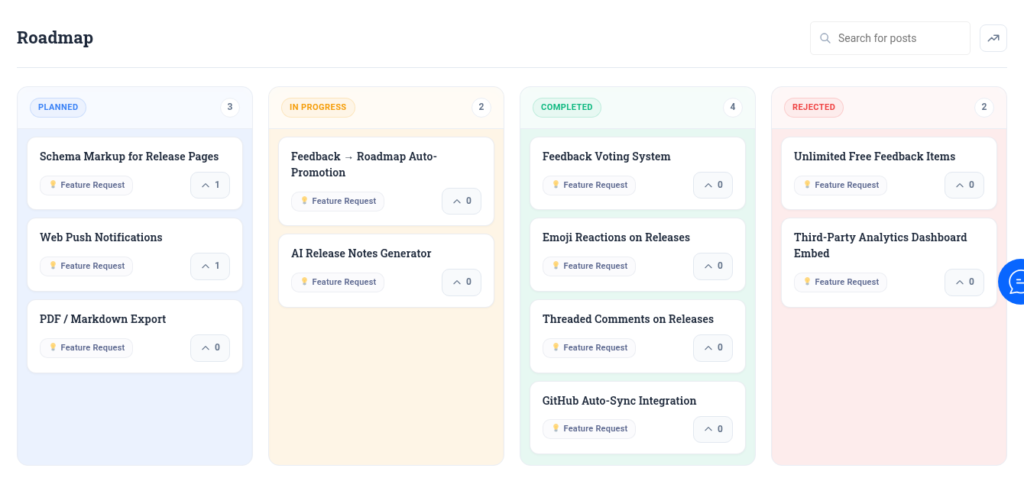Upvote Unlimited Free Feedback Items
Viewport: 1024px width, 481px height.
point(965,185)
